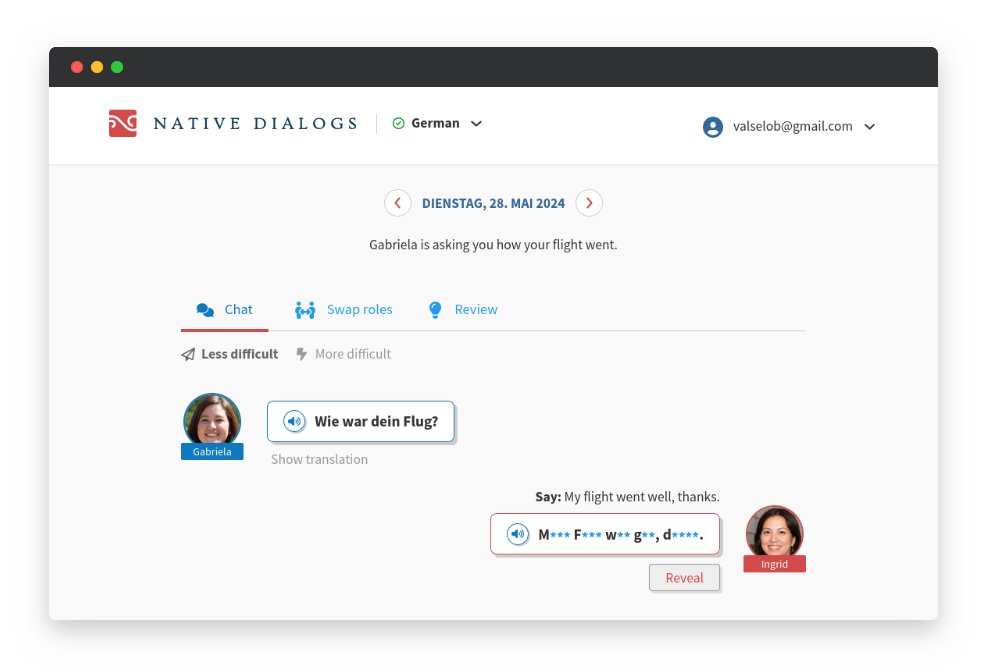Minimize the window with yellow button
987x667 pixels.
coord(97,67)
